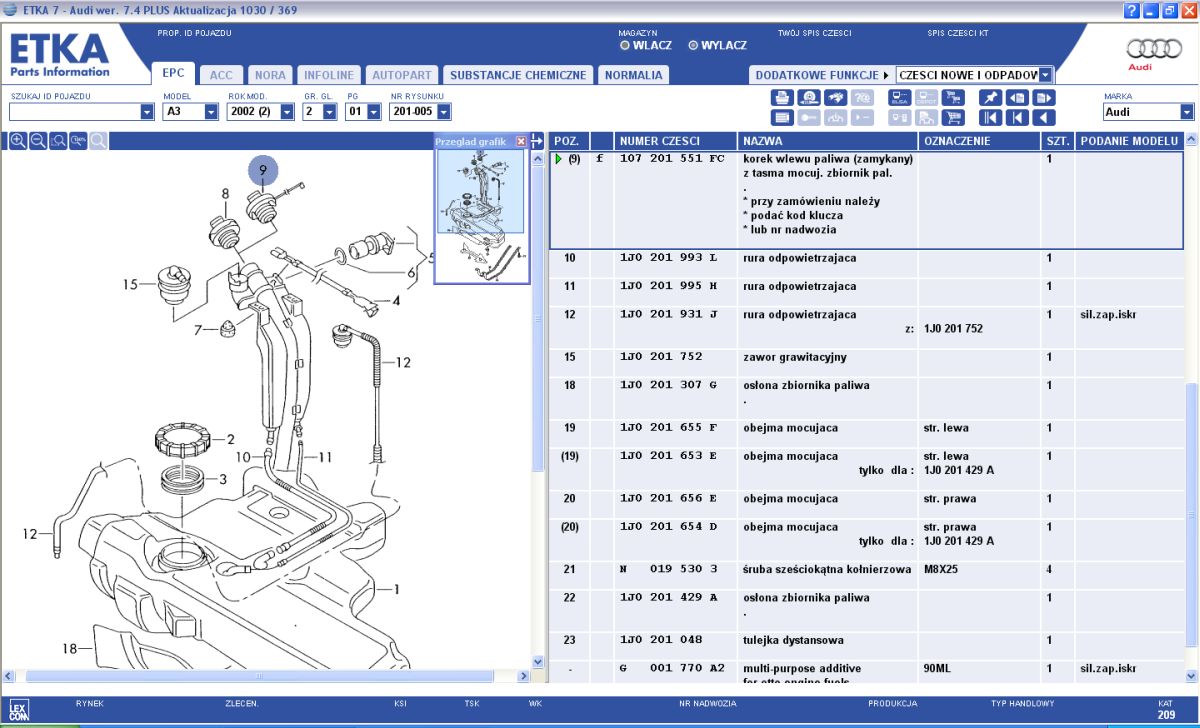Go to previous page document icon
The image size is (1200, 728).
pyautogui.click(x=1016, y=98)
